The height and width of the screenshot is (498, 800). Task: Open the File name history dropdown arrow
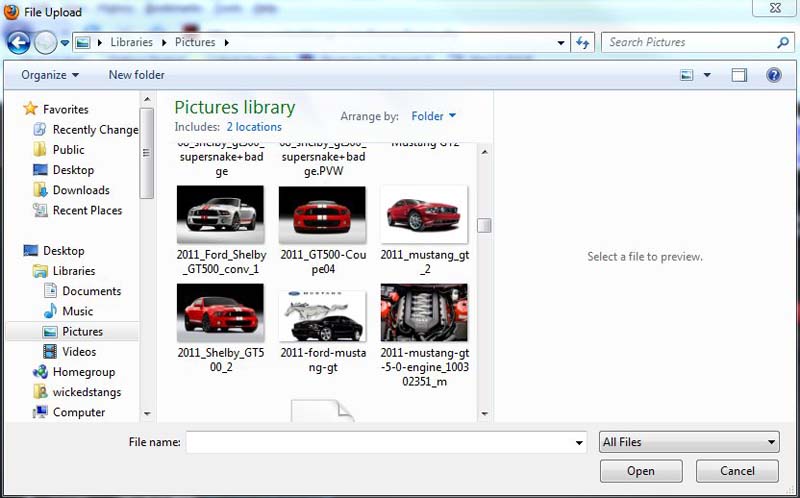click(x=579, y=442)
